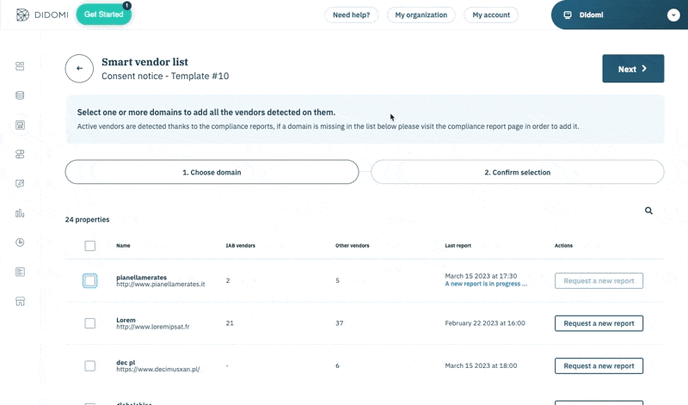Click the search magnifier above the table
The width and height of the screenshot is (688, 405).
pyautogui.click(x=649, y=211)
